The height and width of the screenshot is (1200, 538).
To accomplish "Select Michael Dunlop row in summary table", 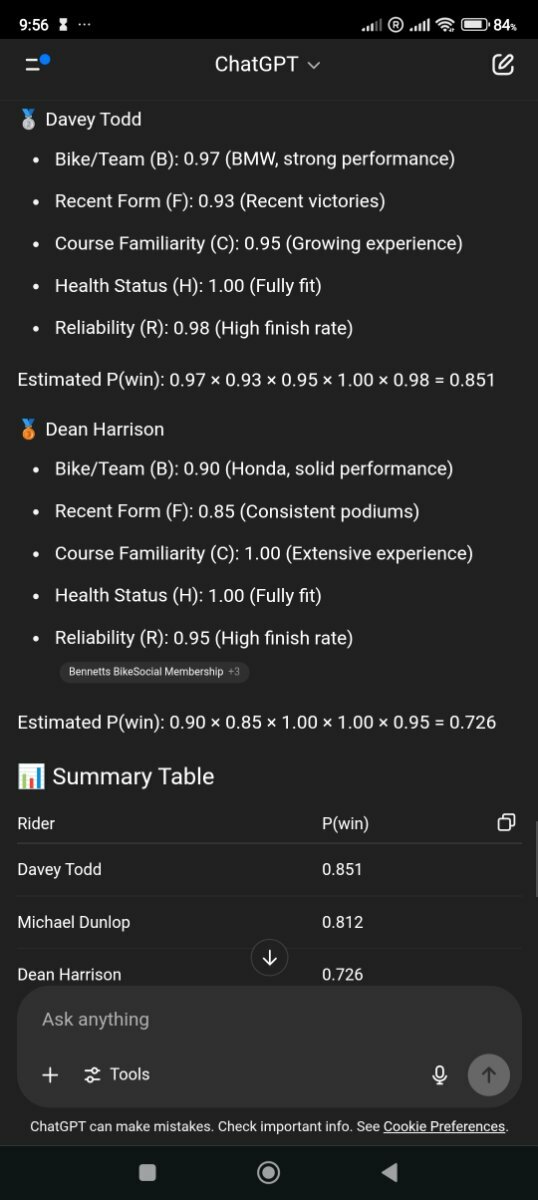I will coord(269,922).
